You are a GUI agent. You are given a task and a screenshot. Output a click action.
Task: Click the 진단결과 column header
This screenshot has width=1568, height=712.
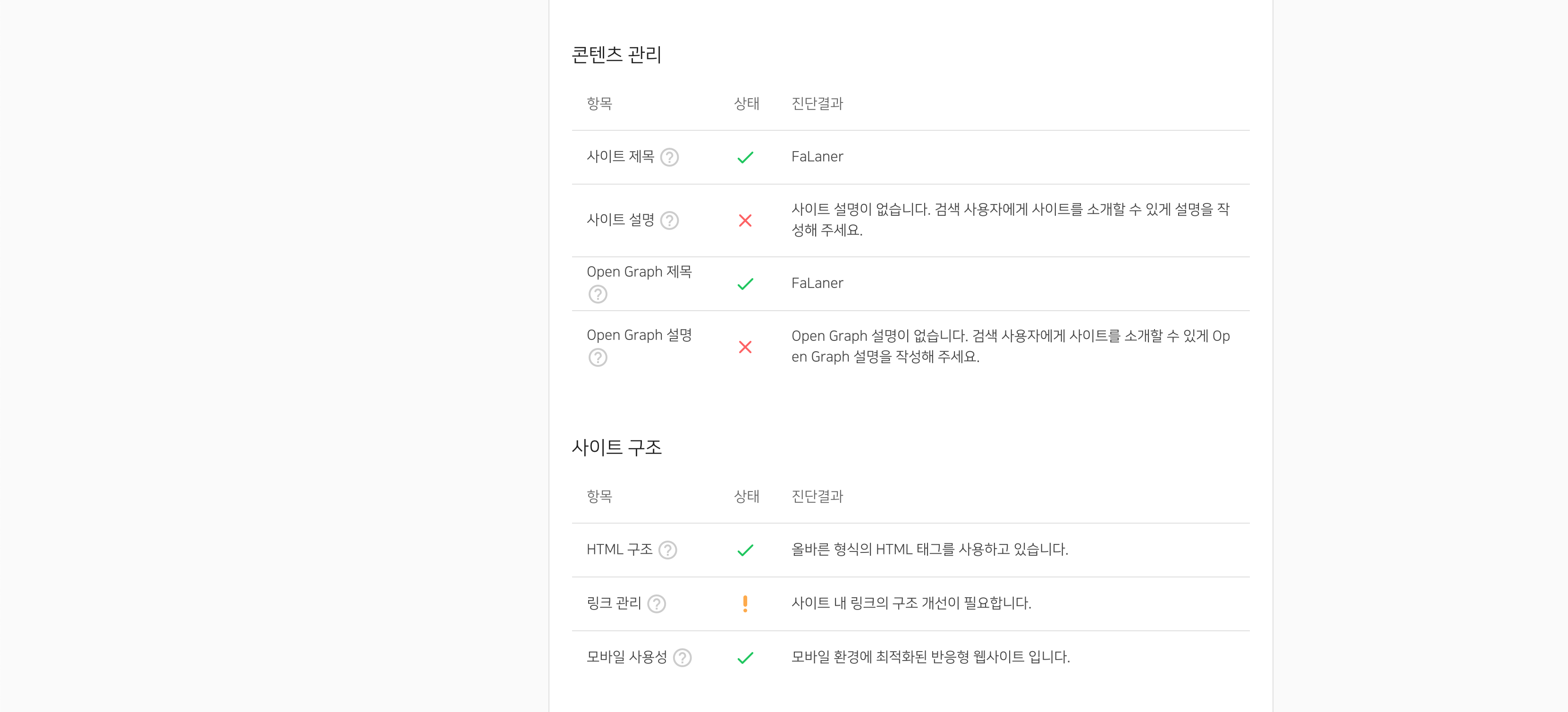tap(816, 103)
